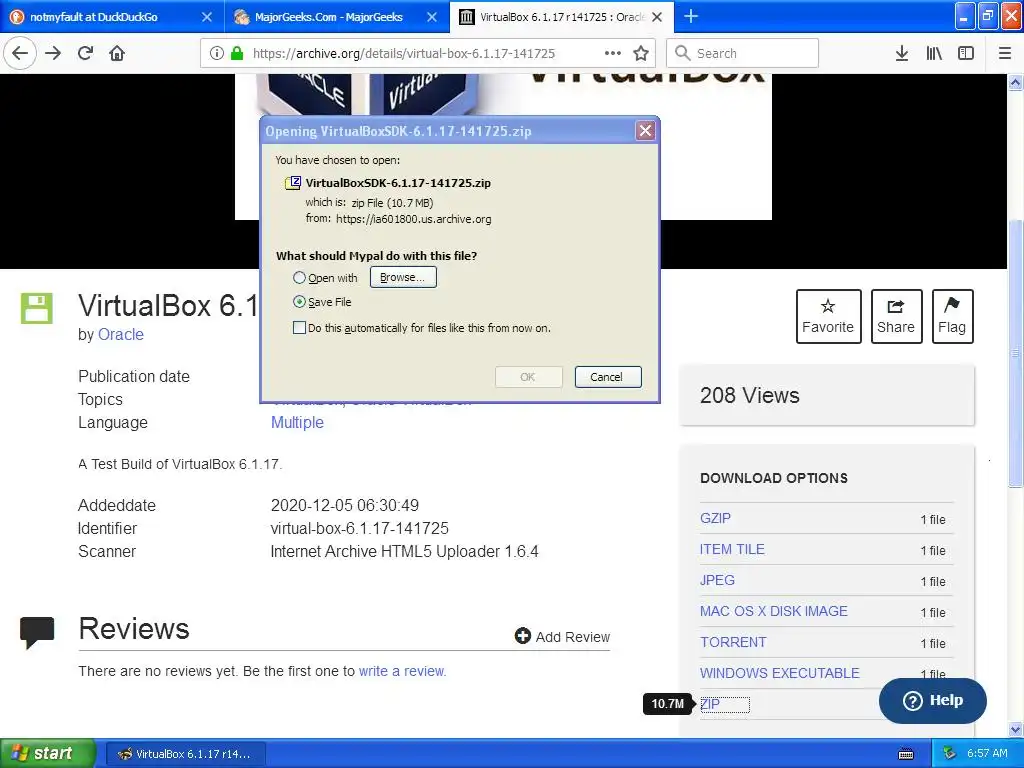Focus the browser Search box

click(743, 53)
